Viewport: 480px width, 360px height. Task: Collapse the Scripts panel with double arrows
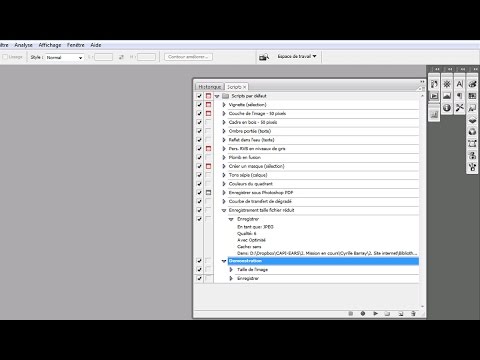[x=422, y=82]
